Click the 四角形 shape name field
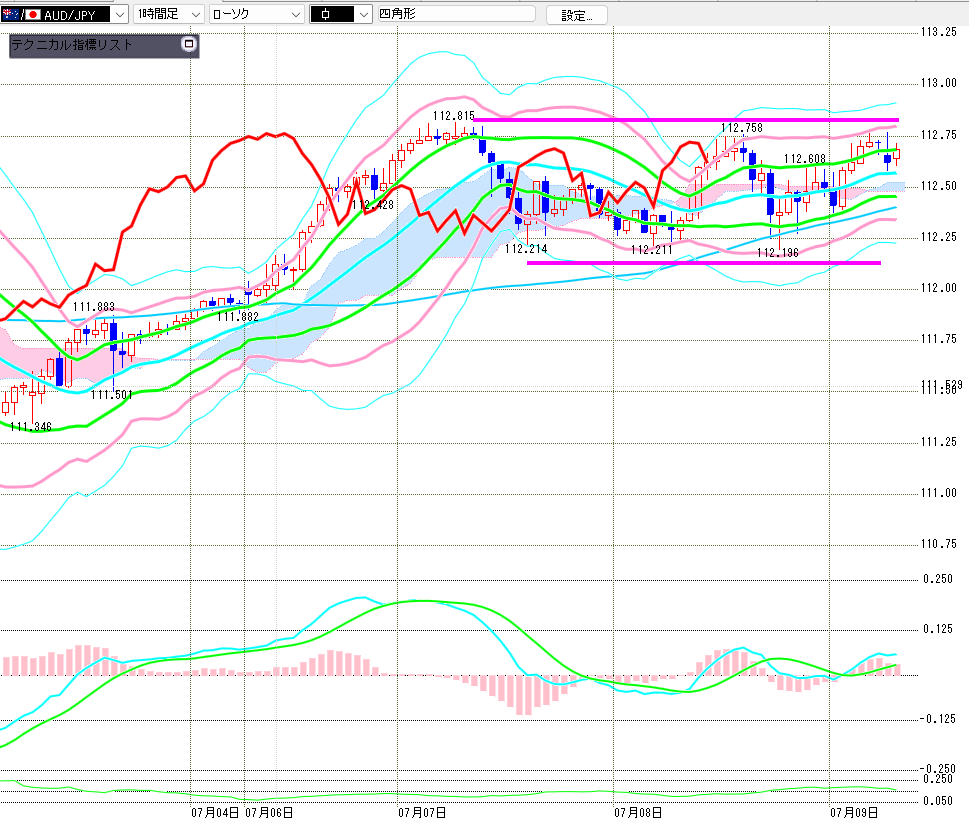969x820 pixels. [x=456, y=14]
